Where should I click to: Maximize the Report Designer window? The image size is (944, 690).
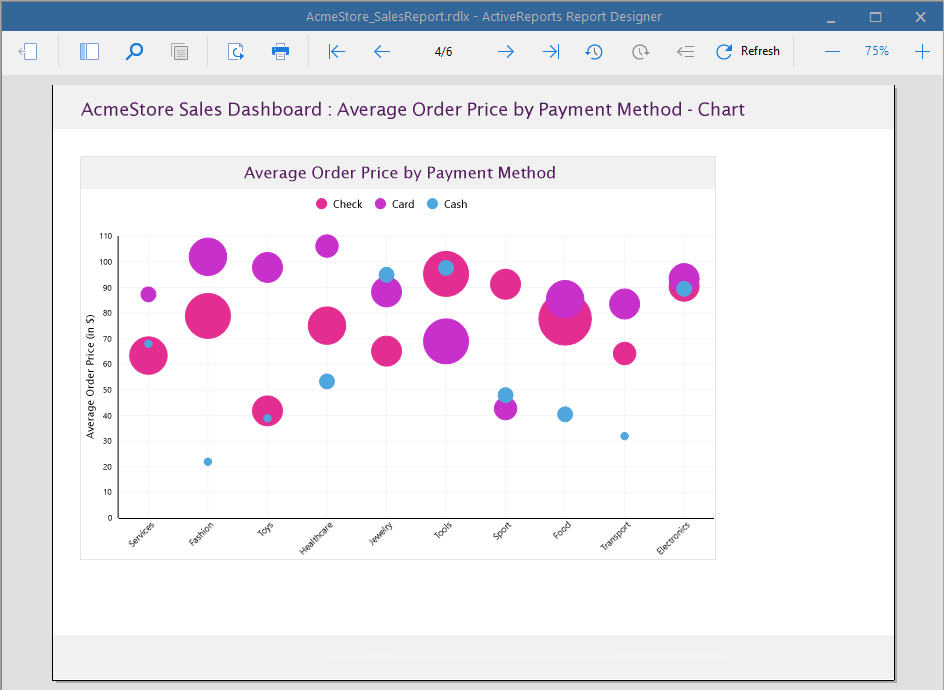point(876,17)
